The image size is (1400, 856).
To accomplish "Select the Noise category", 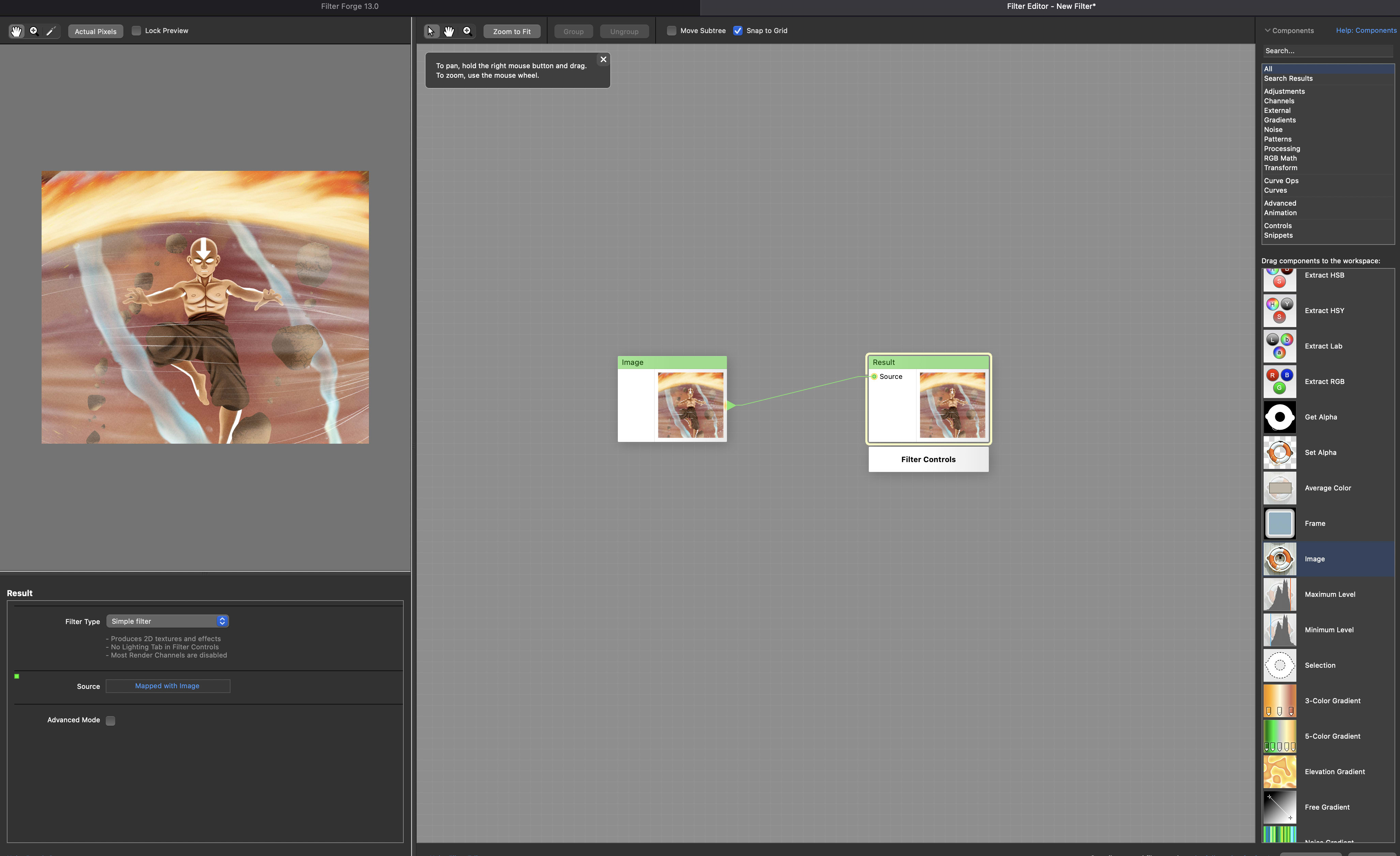I will click(x=1328, y=130).
